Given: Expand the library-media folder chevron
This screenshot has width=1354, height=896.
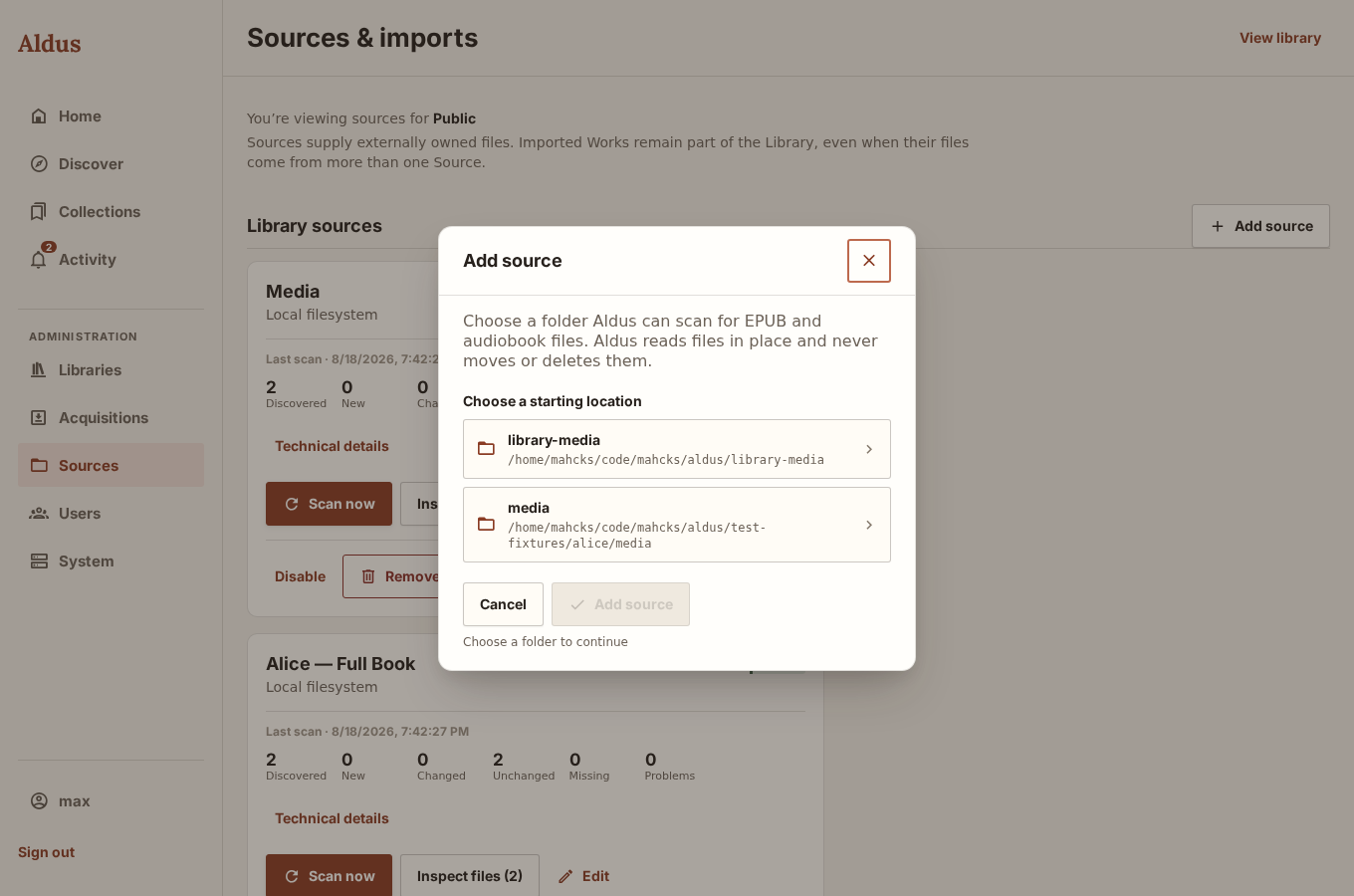Looking at the screenshot, I should click(x=869, y=449).
